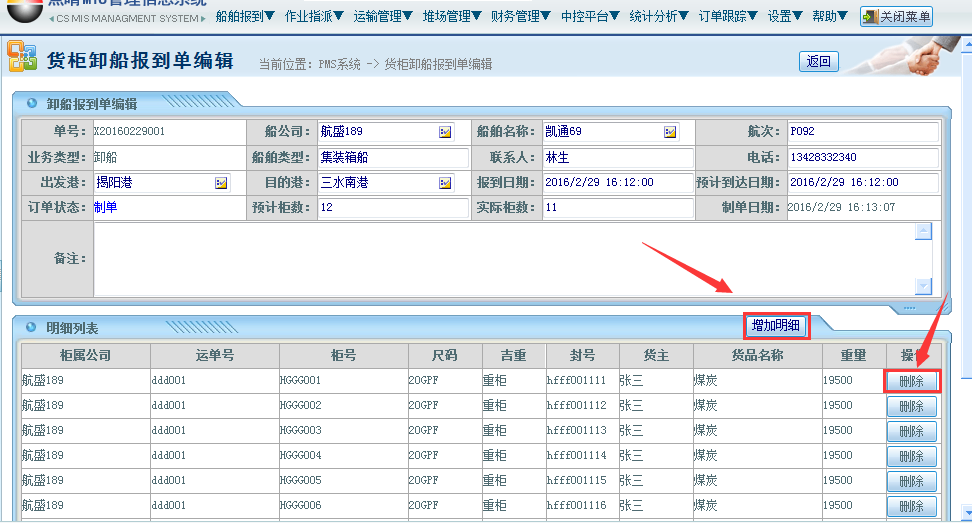Image resolution: width=972 pixels, height=523 pixels.
Task: Click the 返回 button
Action: 818,62
